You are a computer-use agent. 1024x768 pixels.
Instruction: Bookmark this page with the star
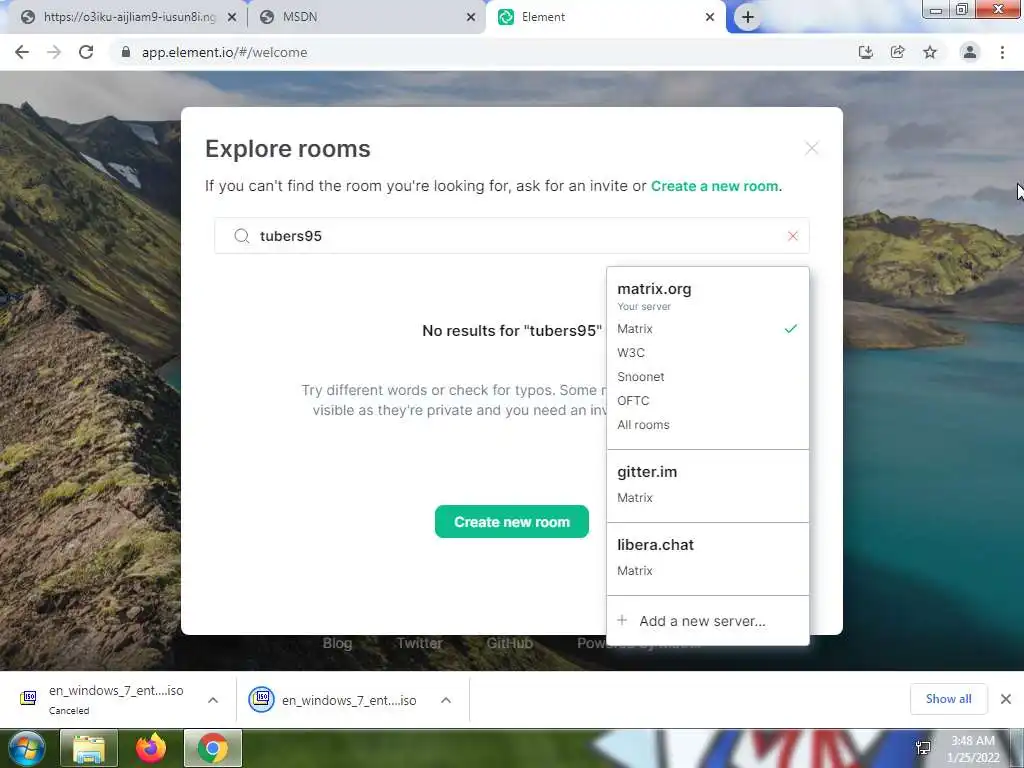tap(930, 52)
